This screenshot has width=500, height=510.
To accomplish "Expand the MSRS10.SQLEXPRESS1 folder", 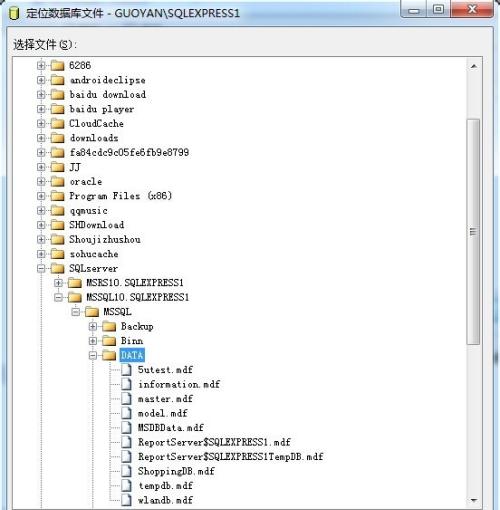I will pyautogui.click(x=58, y=283).
